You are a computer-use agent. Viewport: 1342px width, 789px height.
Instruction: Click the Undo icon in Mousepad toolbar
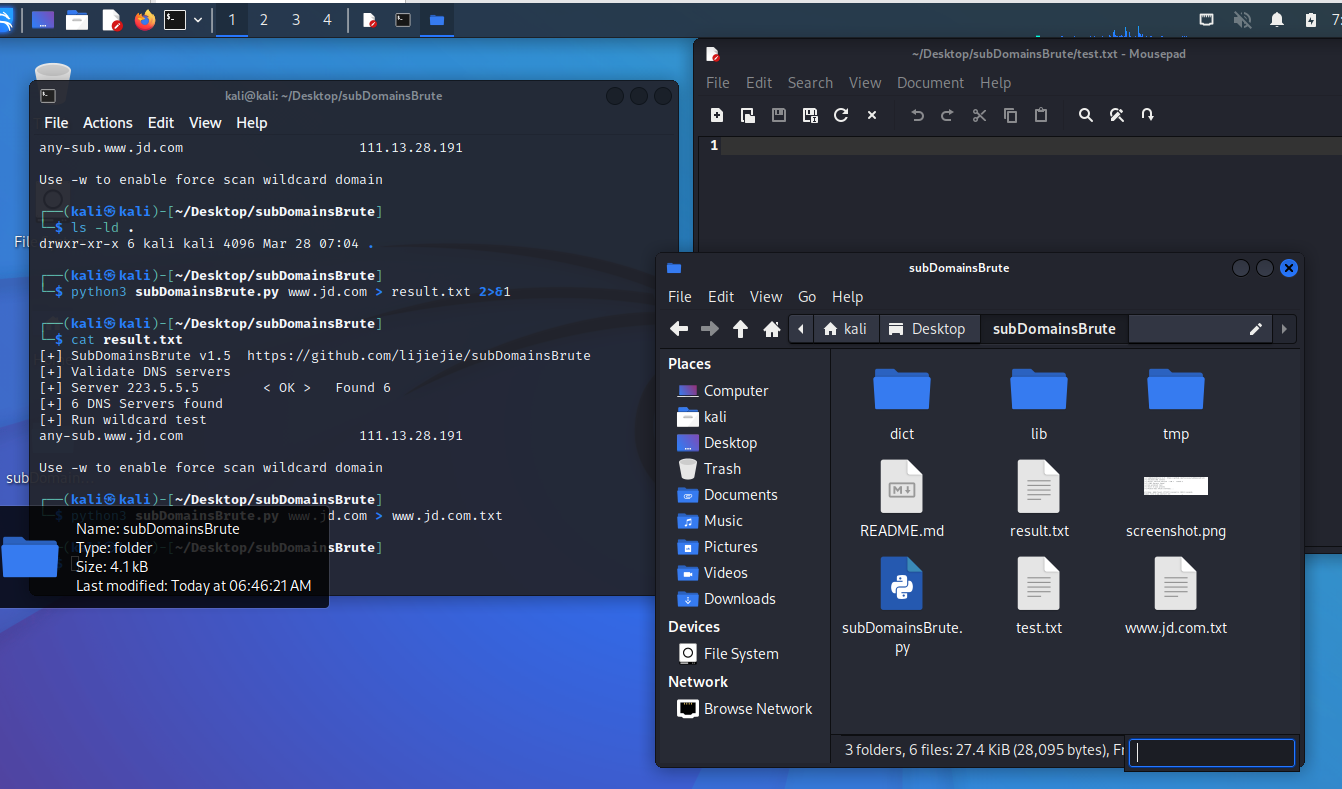(917, 115)
